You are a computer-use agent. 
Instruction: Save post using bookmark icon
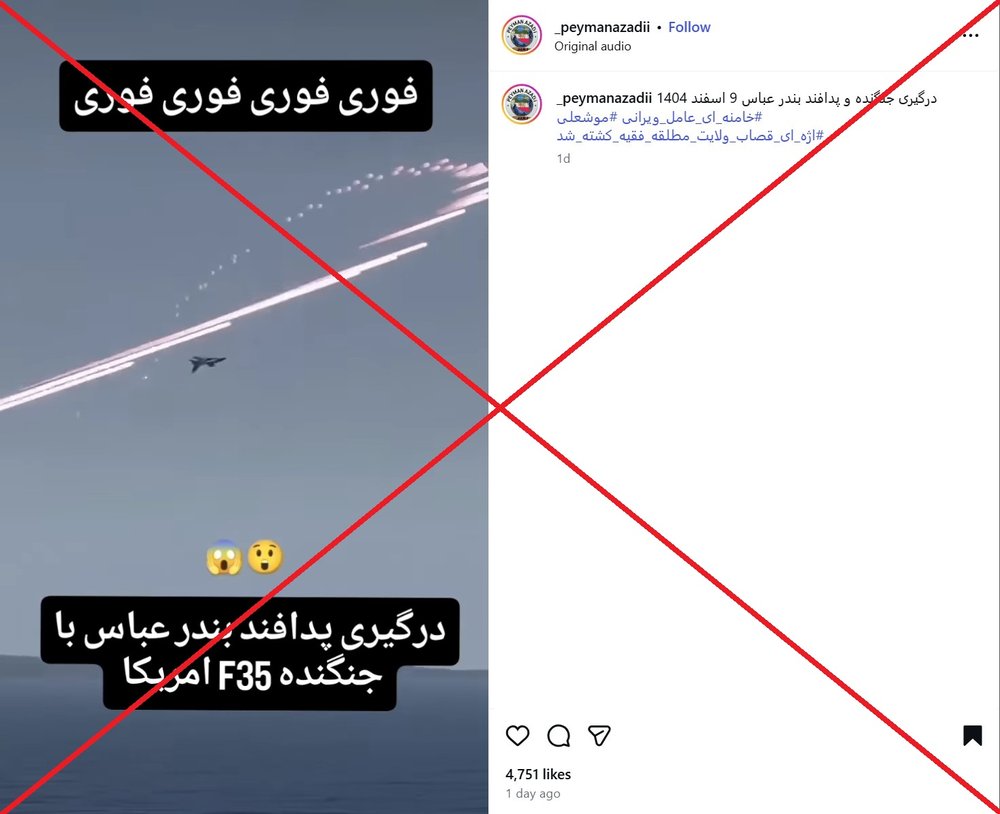click(x=972, y=736)
